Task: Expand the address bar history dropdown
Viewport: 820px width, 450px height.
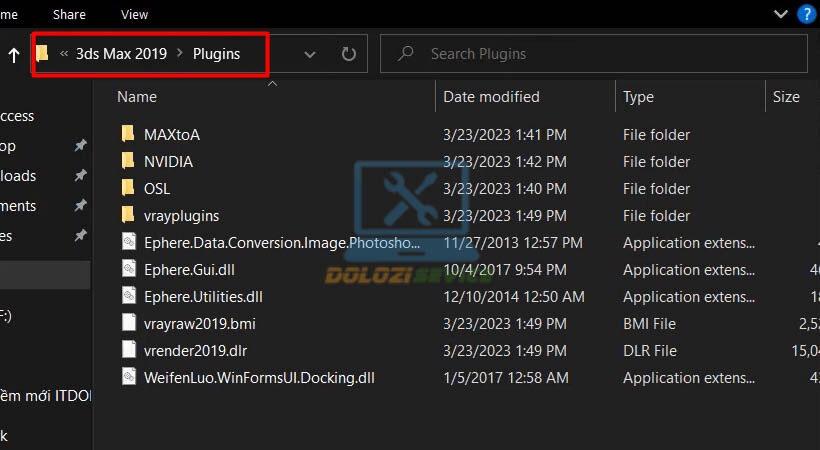Action: point(310,54)
